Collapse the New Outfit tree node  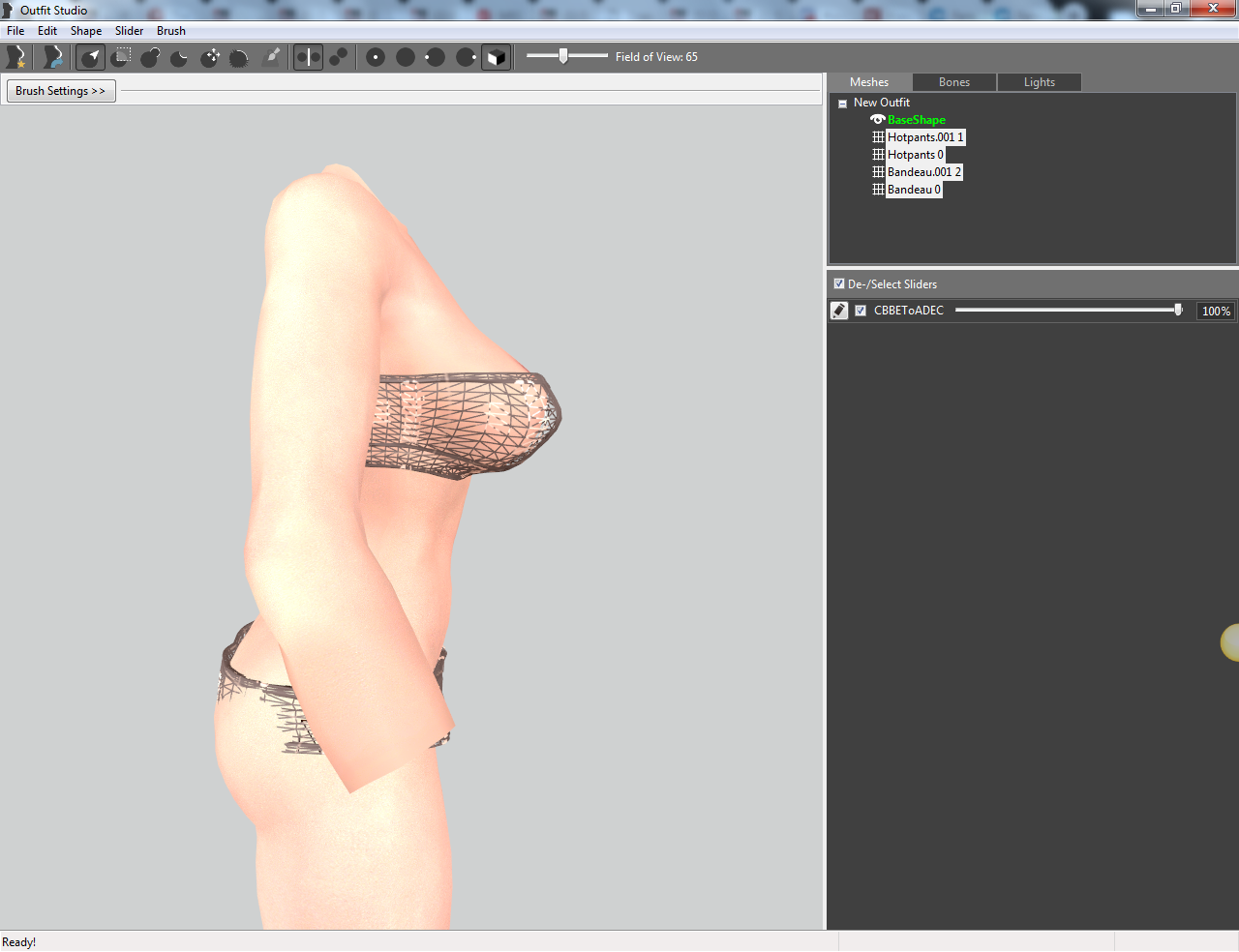(x=842, y=104)
